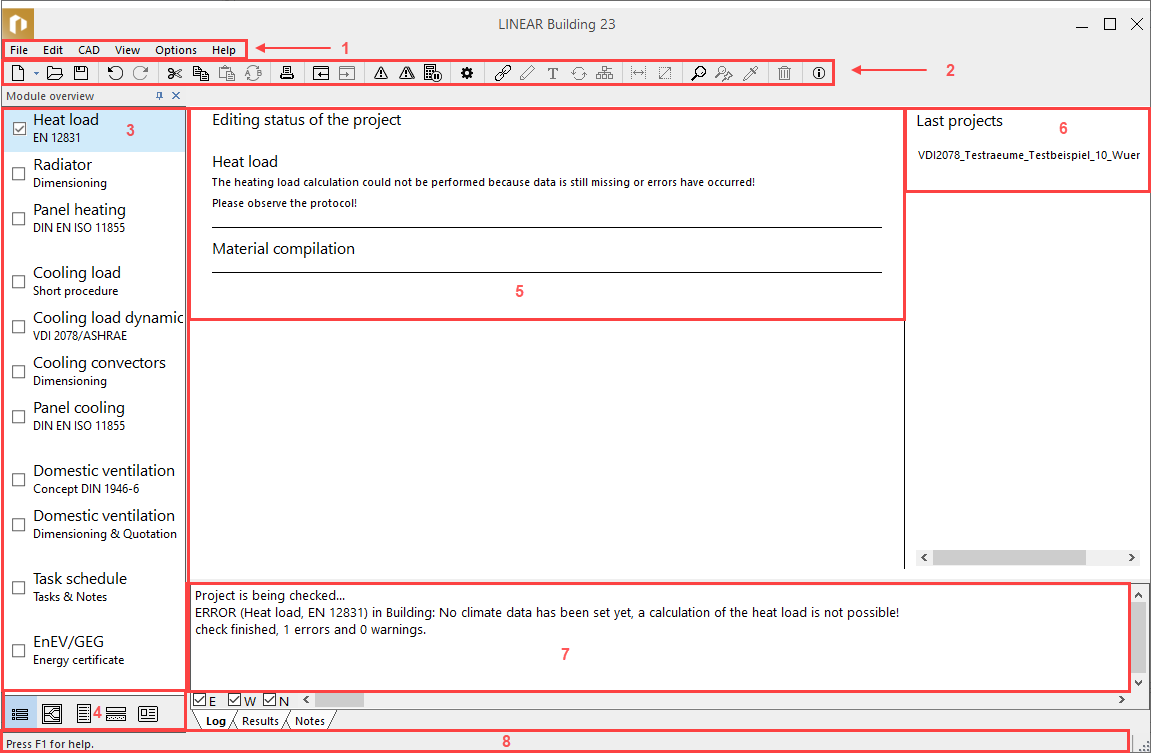Open the View menu
Image resolution: width=1151 pixels, height=754 pixels.
[x=127, y=50]
